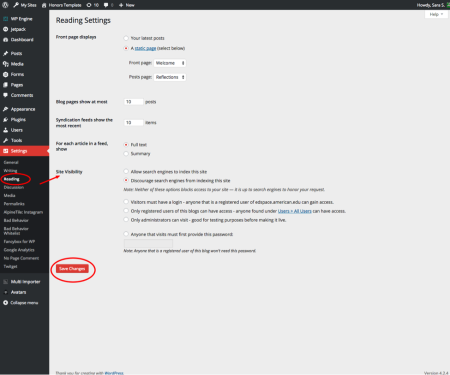Viewport: 450px width, 375px height.
Task: Click the Plugins sidebar icon
Action: coord(5,120)
